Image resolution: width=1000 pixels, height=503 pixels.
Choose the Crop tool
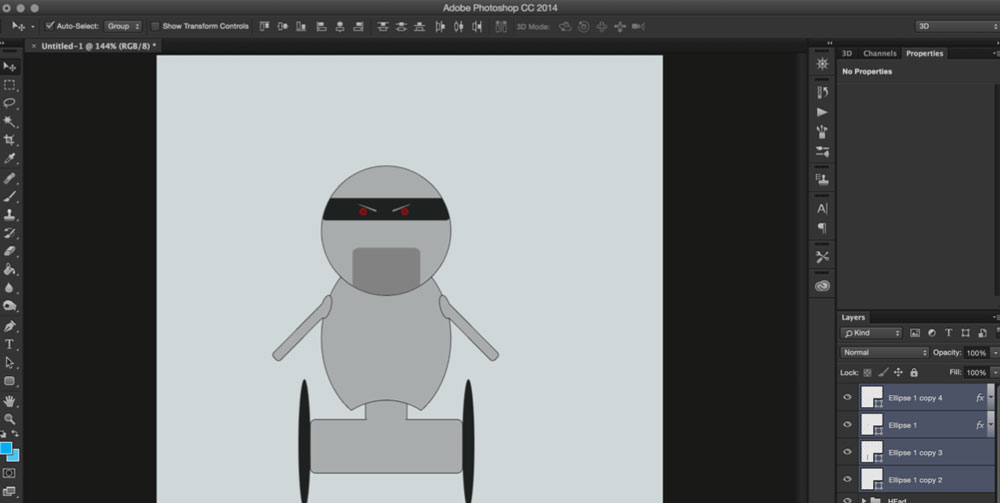pos(10,140)
